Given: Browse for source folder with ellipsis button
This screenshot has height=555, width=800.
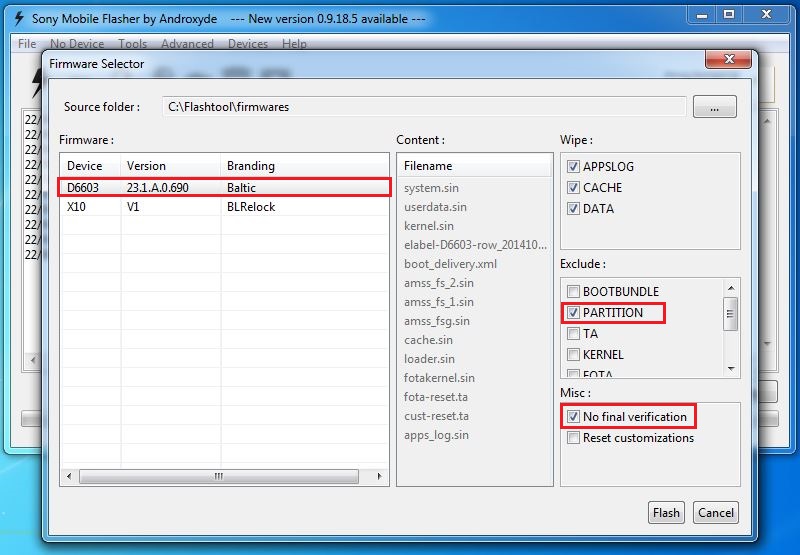Looking at the screenshot, I should point(714,107).
